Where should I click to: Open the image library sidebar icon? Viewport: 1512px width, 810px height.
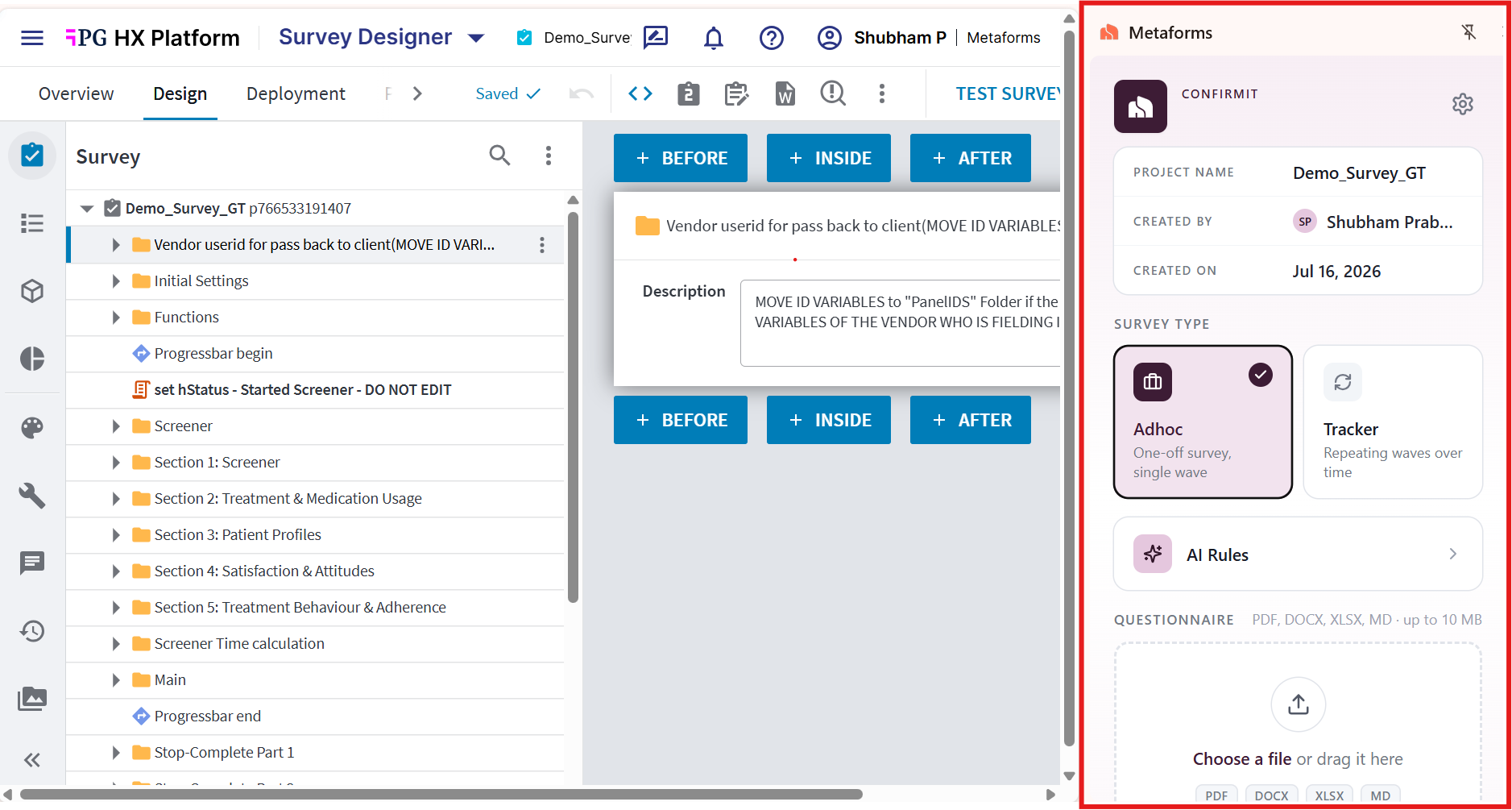(x=32, y=699)
